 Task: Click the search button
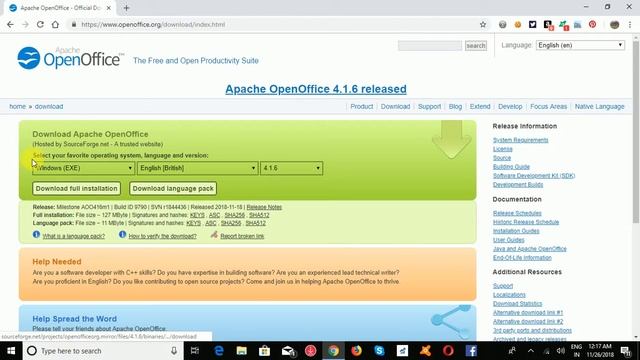[476, 46]
